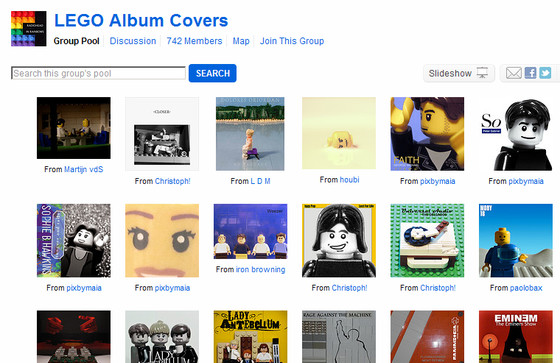Viewport: 560px width, 363px height.
Task: View the Sophie B Hawkins cover thumbnail
Action: tap(74, 240)
